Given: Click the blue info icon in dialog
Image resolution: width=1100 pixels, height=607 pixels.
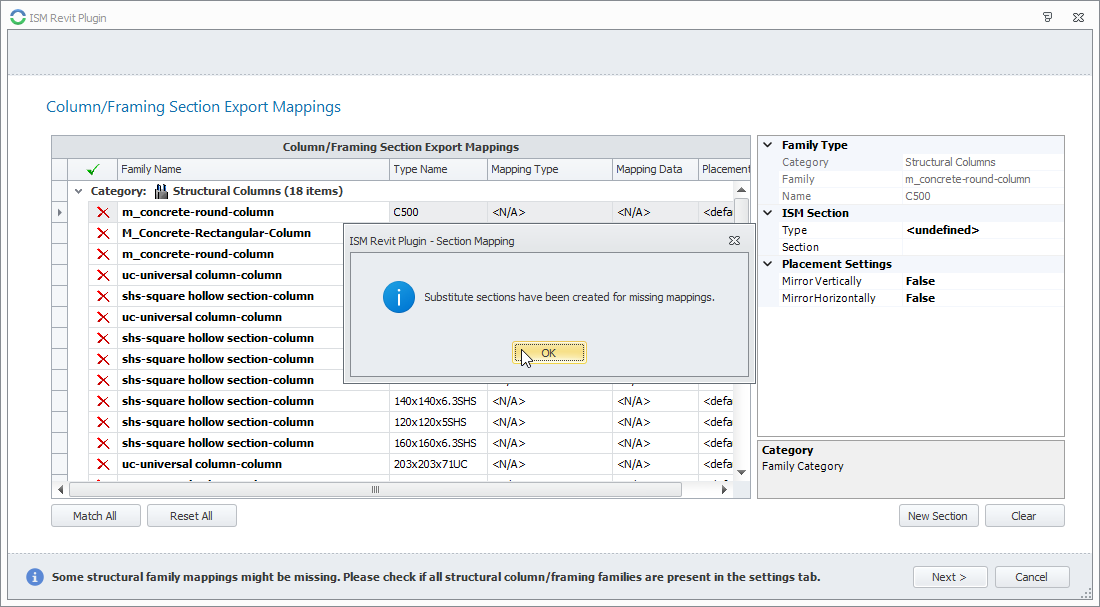Looking at the screenshot, I should click(399, 297).
